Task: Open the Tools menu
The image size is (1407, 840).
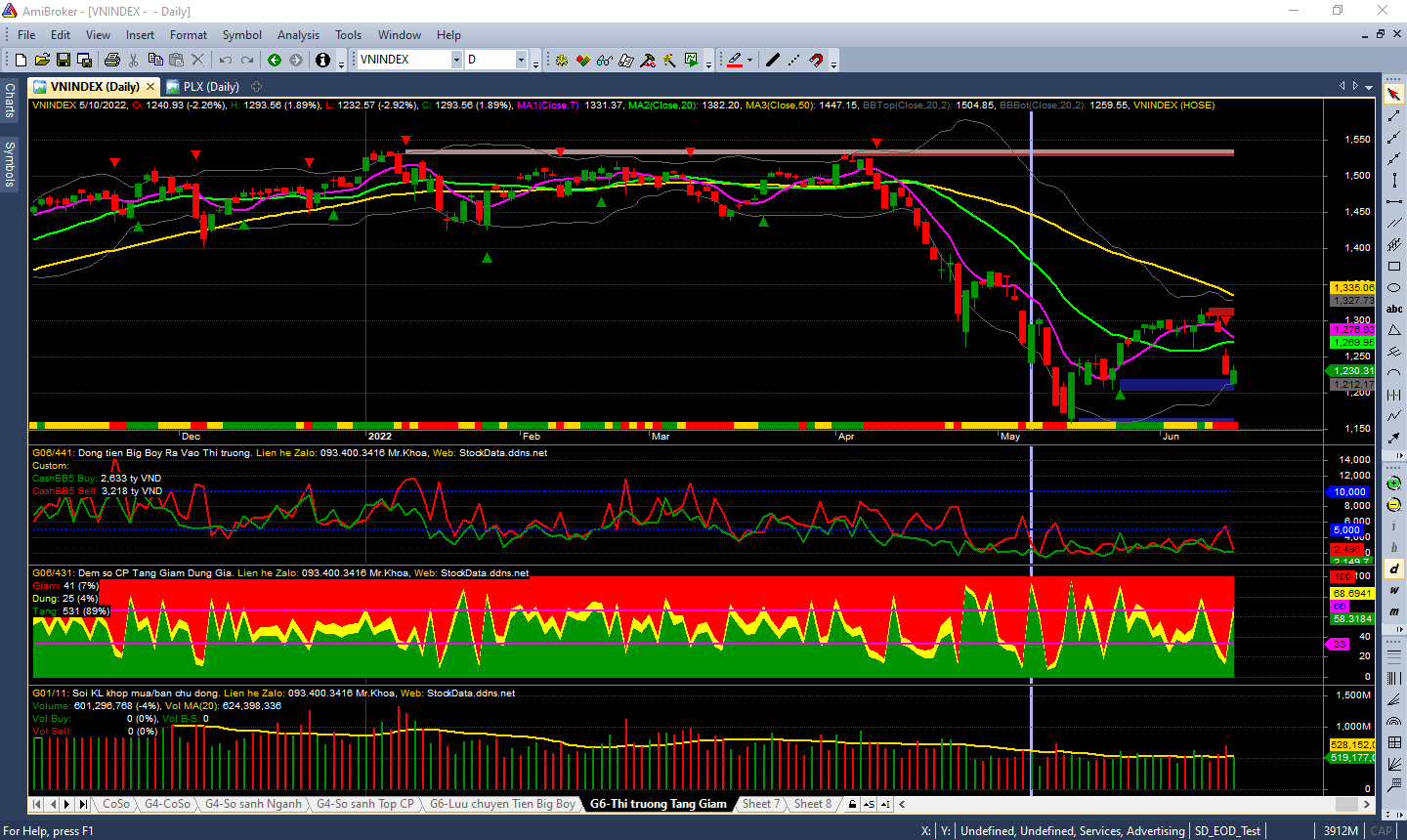Action: coord(349,34)
